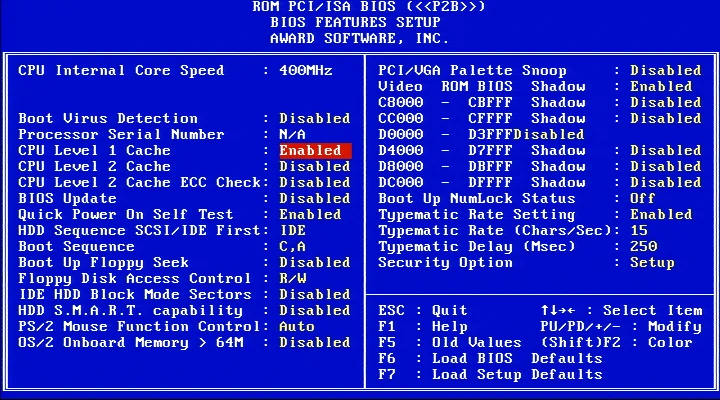The width and height of the screenshot is (720, 400).
Task: Click the Quick Power On Self Test label
Action: [126, 214]
